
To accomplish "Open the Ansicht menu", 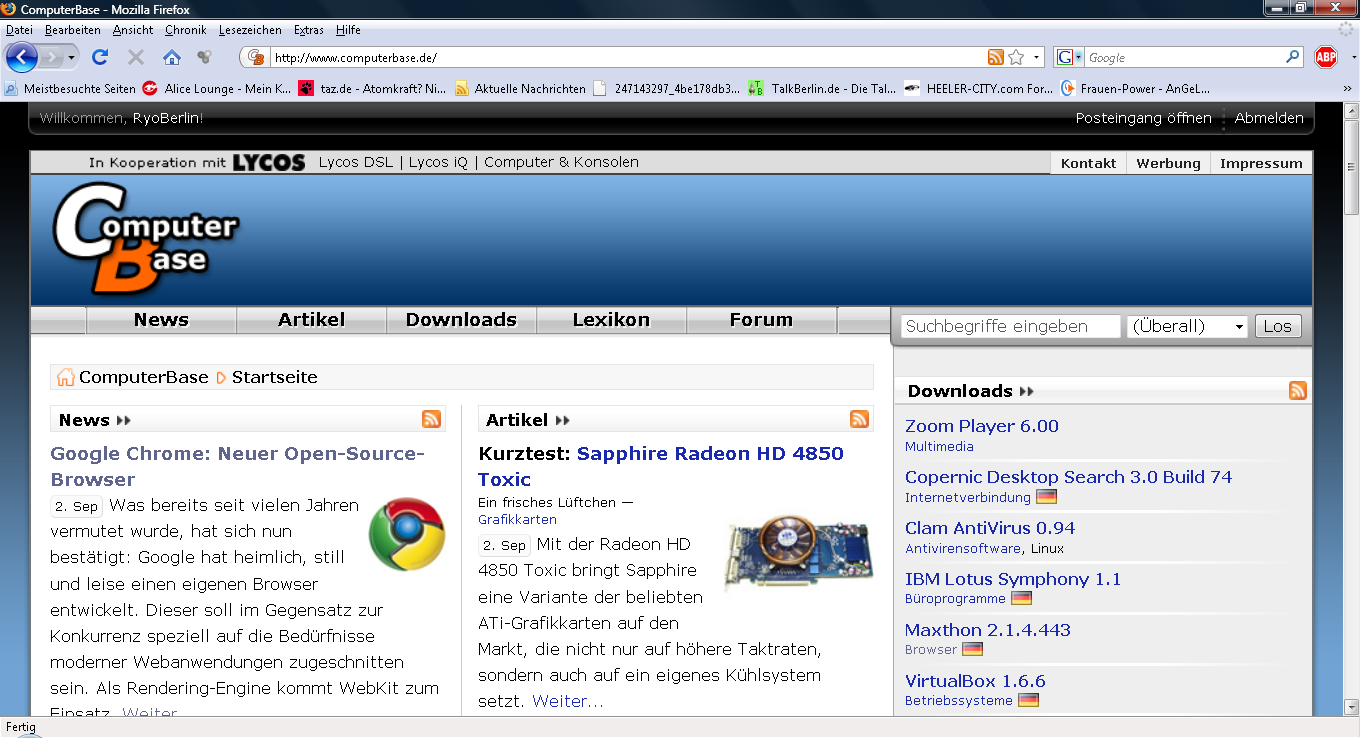I will [133, 30].
